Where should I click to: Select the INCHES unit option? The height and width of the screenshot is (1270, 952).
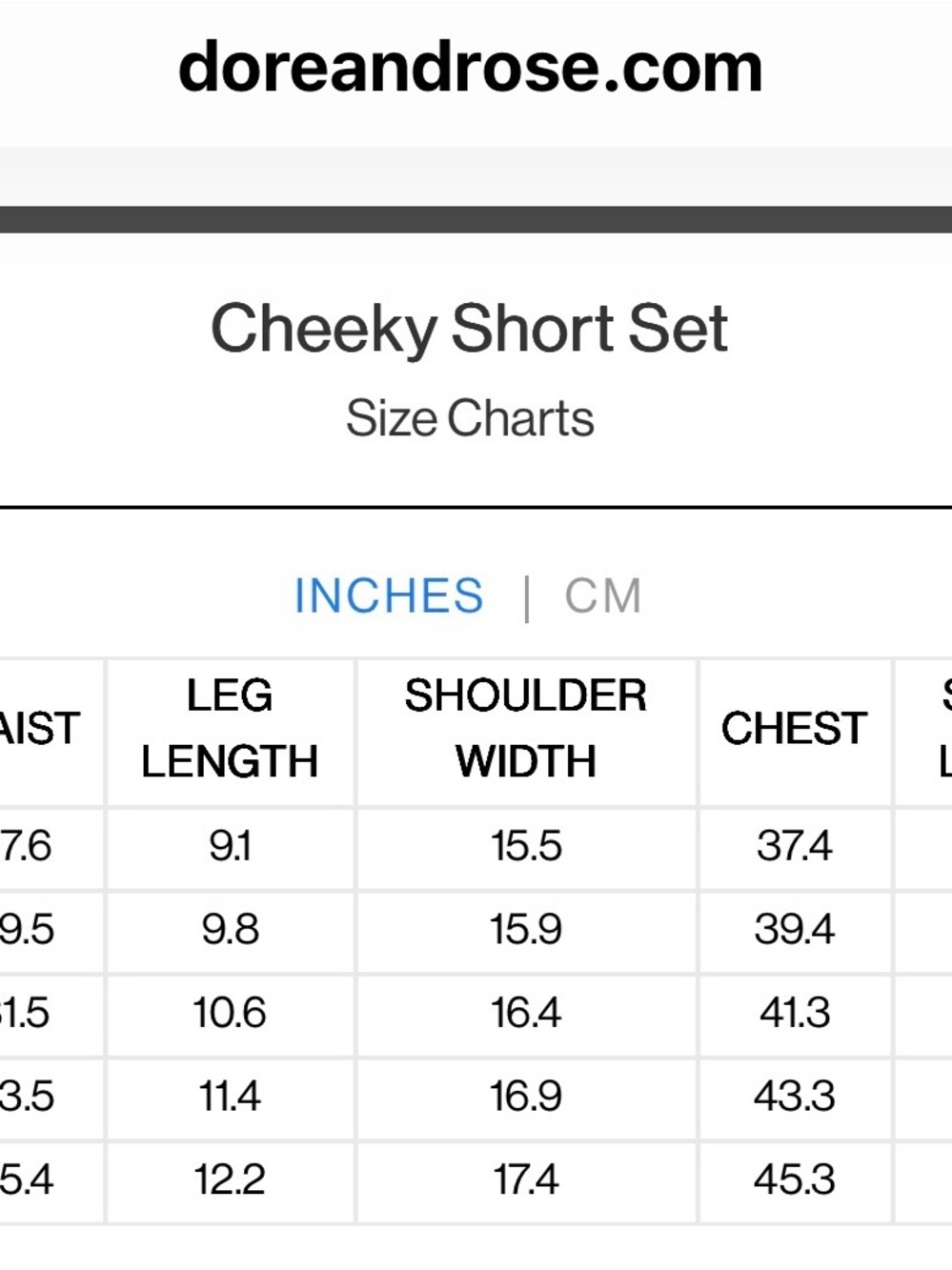tap(389, 596)
